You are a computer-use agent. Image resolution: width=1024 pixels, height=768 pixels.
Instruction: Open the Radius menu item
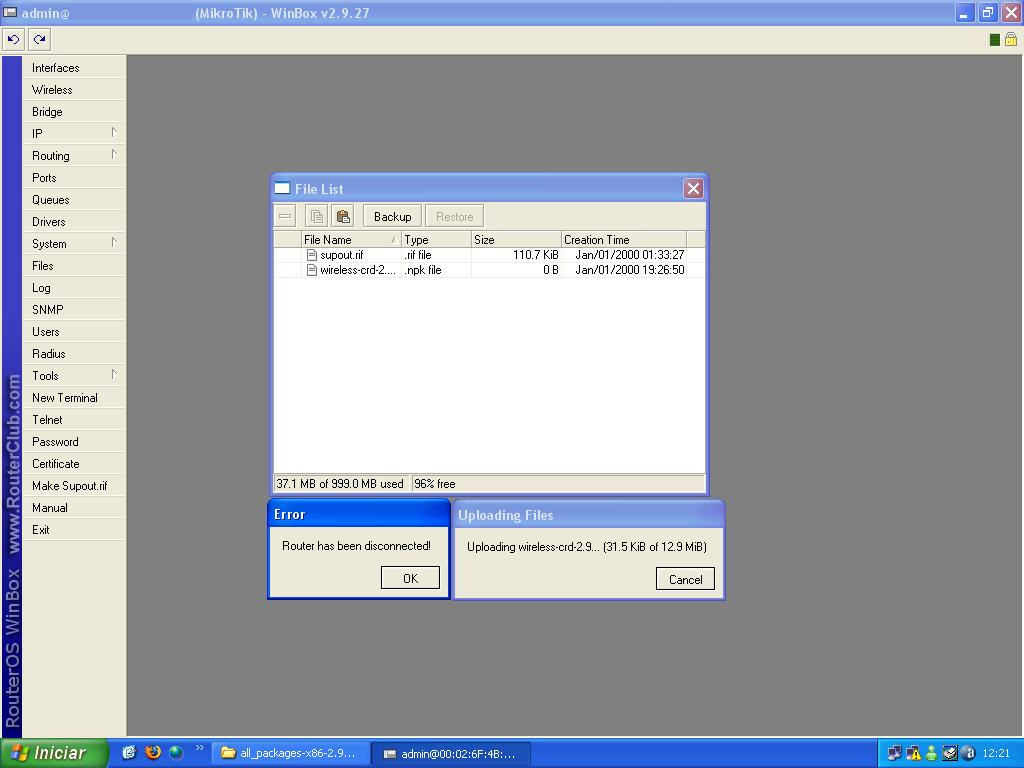[x=74, y=353]
